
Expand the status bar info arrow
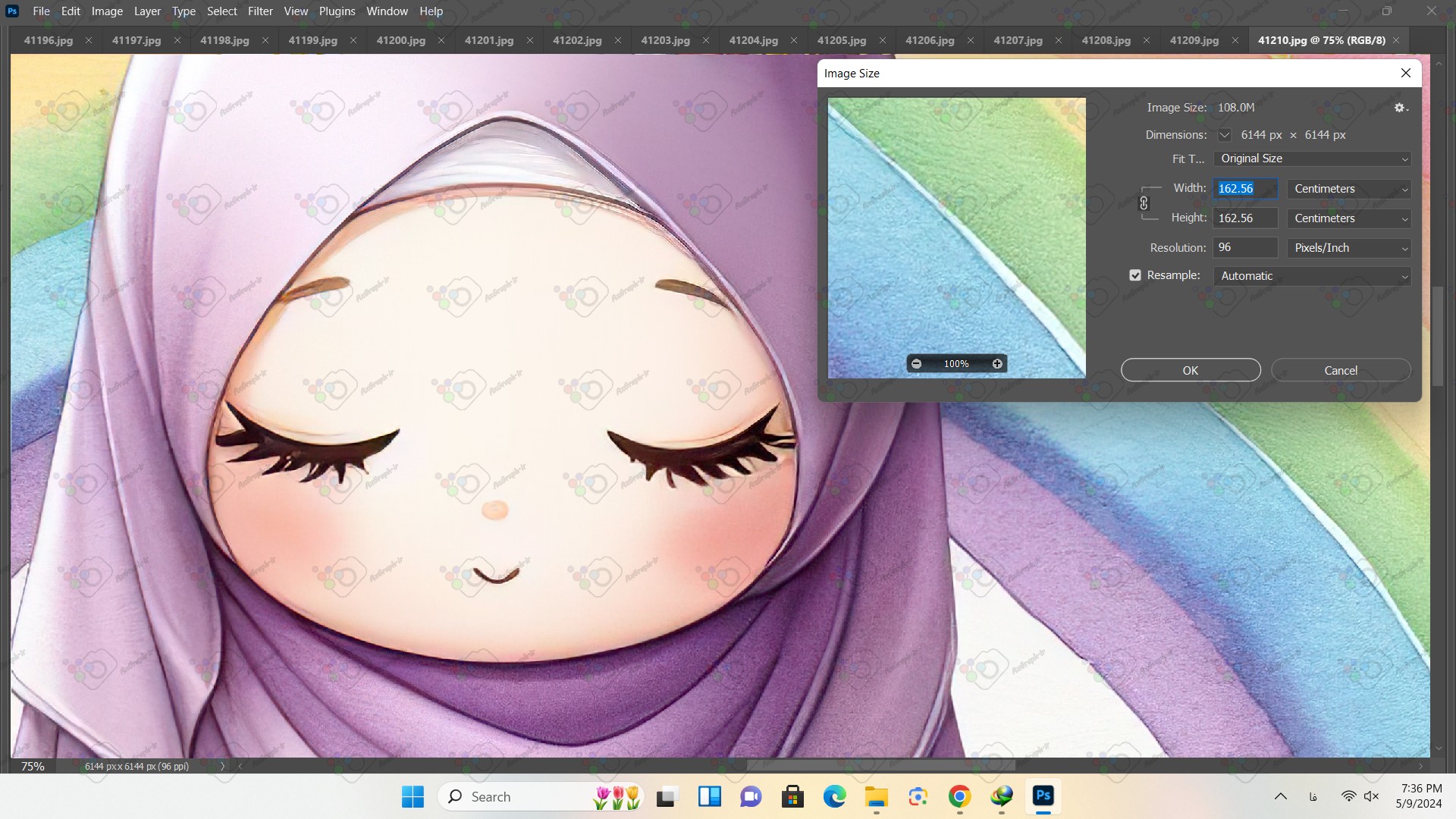pyautogui.click(x=222, y=766)
